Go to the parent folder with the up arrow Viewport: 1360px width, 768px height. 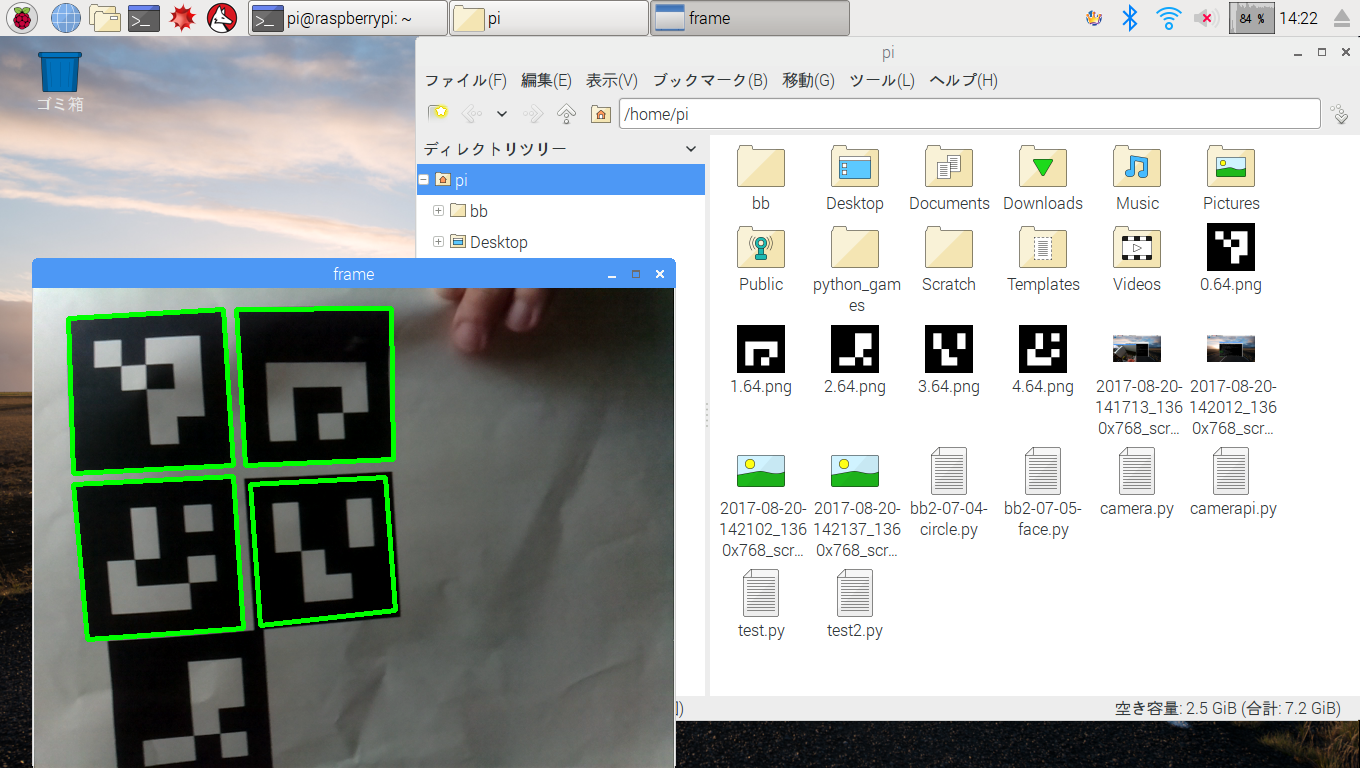pos(566,114)
